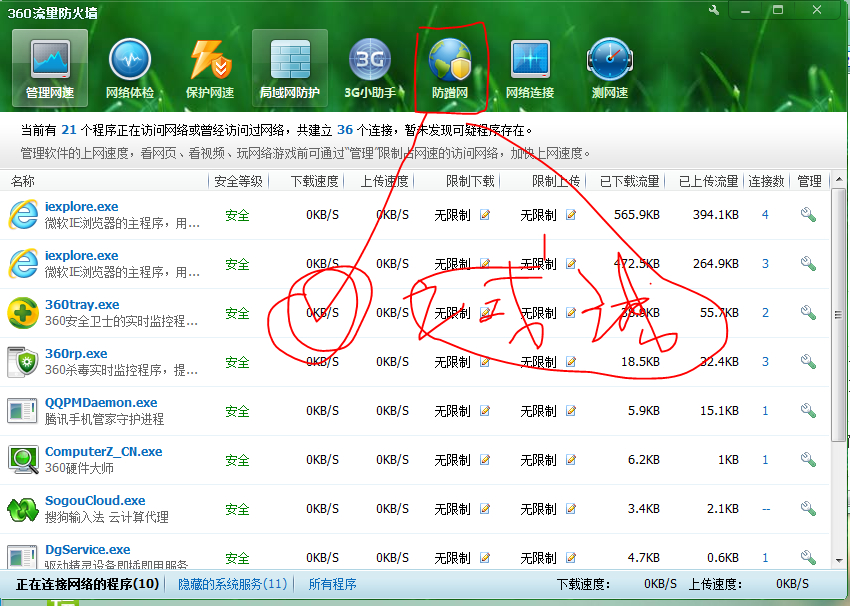850x606 pixels.
Task: Open the 3G小助手 icon
Action: point(370,68)
